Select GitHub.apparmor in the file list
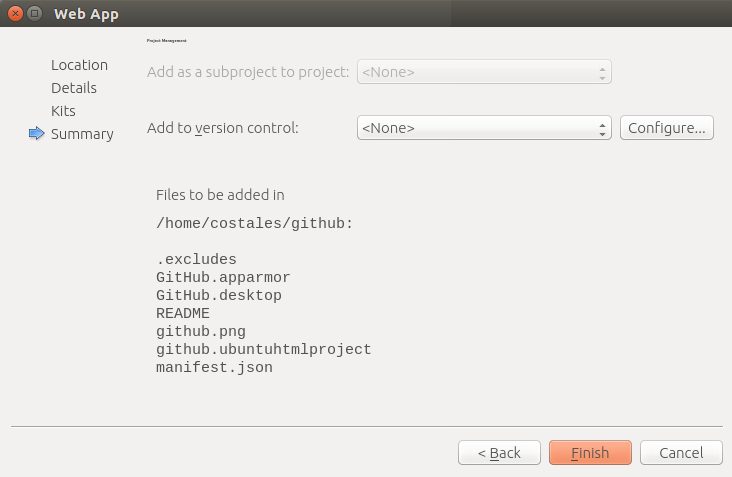Image resolution: width=732 pixels, height=477 pixels. pos(223,278)
